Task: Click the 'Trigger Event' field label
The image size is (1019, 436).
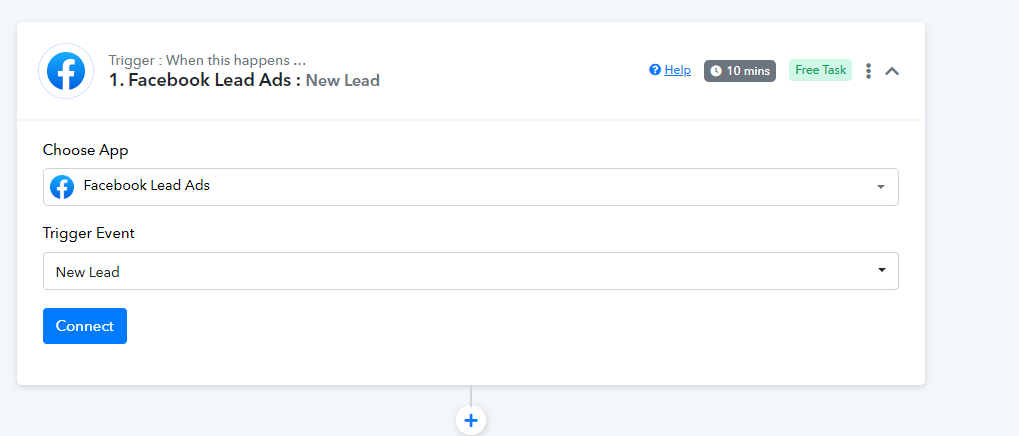Action: click(88, 233)
